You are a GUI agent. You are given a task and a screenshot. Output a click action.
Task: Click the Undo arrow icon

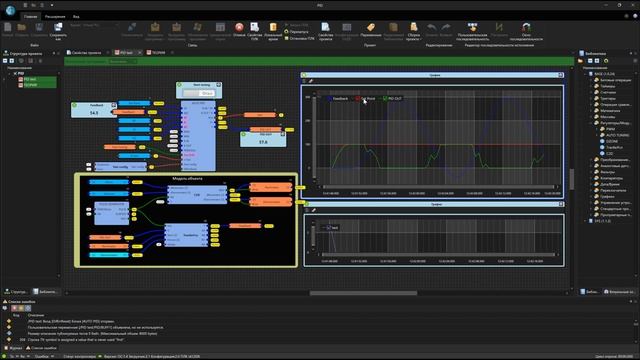[431, 27]
